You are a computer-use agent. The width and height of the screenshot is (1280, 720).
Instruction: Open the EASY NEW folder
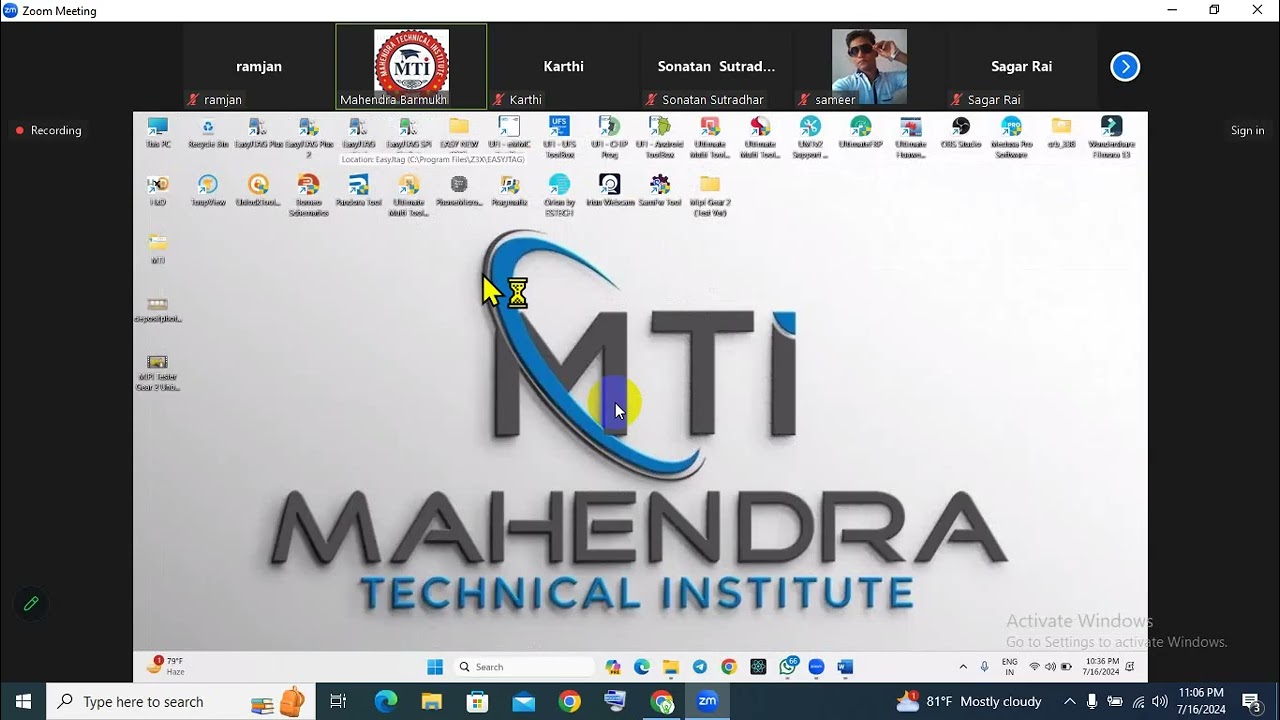459,133
